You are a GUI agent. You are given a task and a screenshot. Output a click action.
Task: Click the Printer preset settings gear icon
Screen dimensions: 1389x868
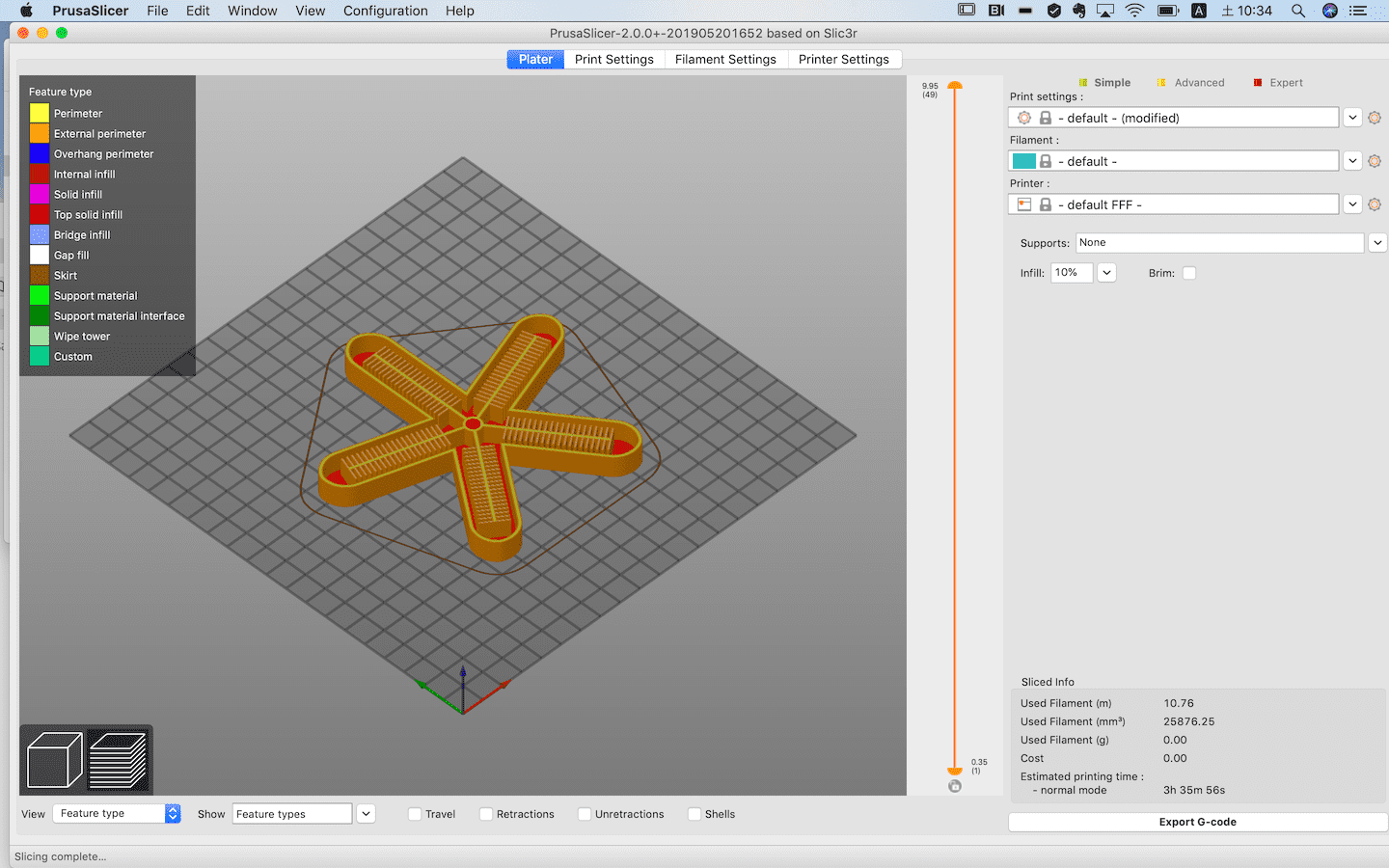tap(1375, 204)
